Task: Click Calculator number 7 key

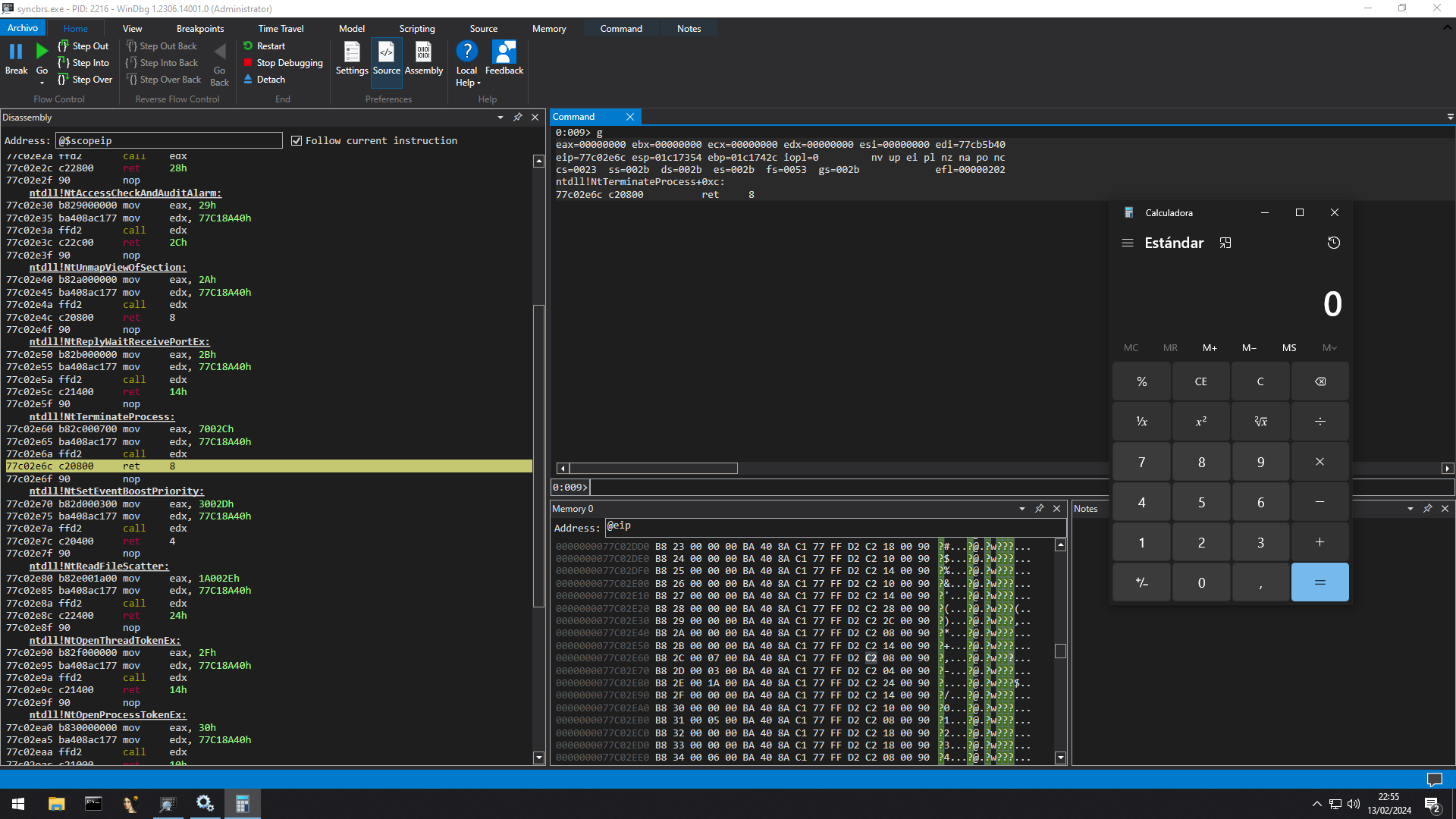Action: pyautogui.click(x=1142, y=462)
